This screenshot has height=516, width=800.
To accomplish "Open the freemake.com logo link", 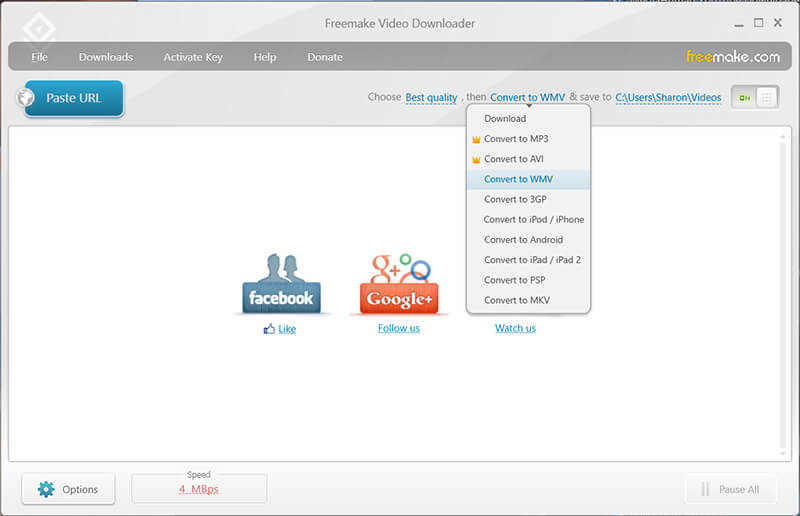I will [x=733, y=57].
